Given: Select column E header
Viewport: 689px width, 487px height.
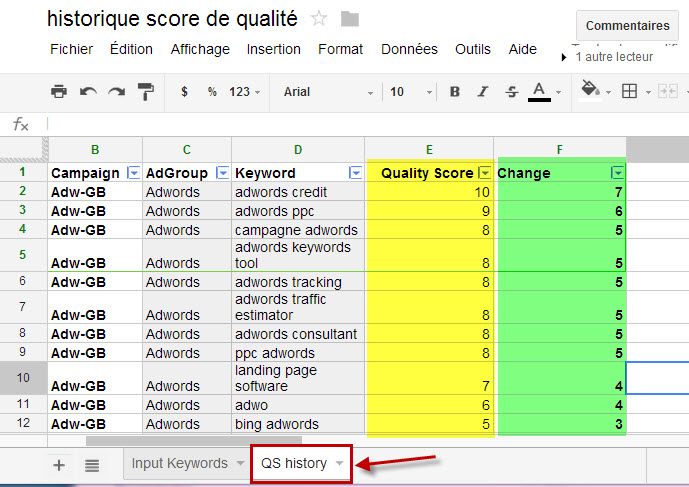Looking at the screenshot, I should (x=429, y=149).
